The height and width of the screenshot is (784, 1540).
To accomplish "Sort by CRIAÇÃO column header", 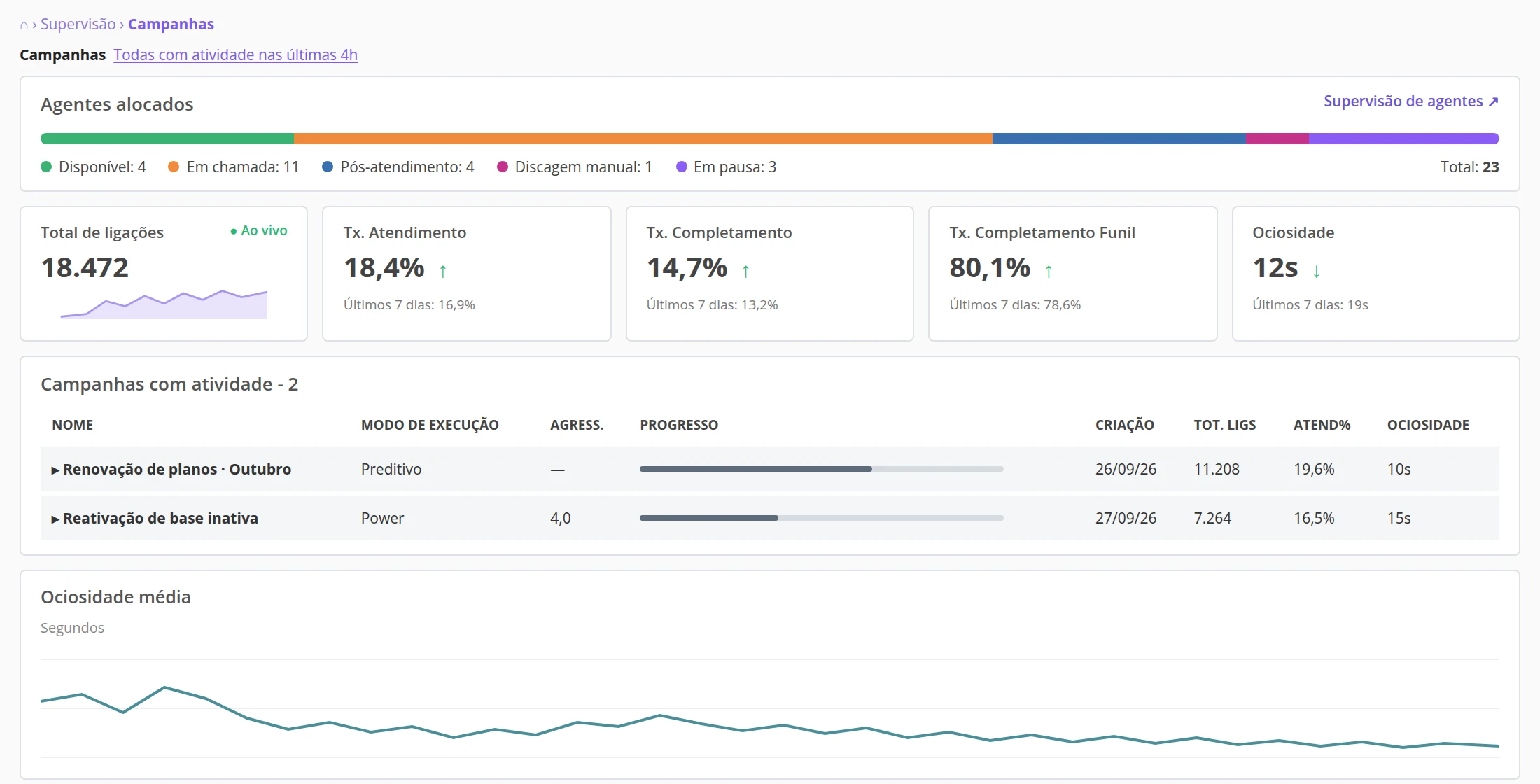I will click(1125, 425).
